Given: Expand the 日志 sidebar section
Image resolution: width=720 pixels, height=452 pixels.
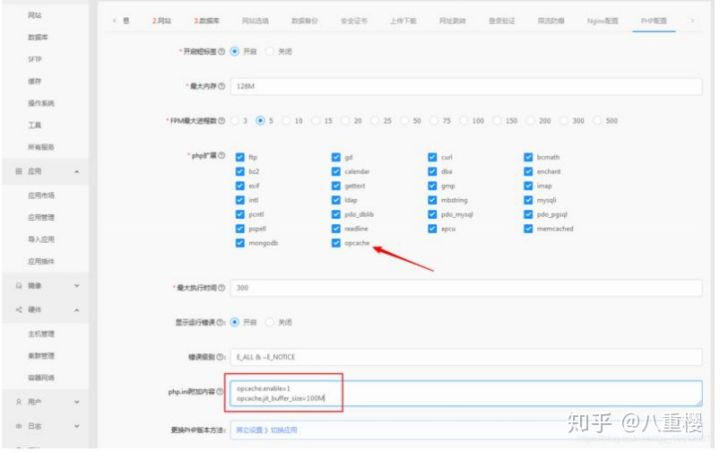Looking at the screenshot, I should [x=77, y=426].
